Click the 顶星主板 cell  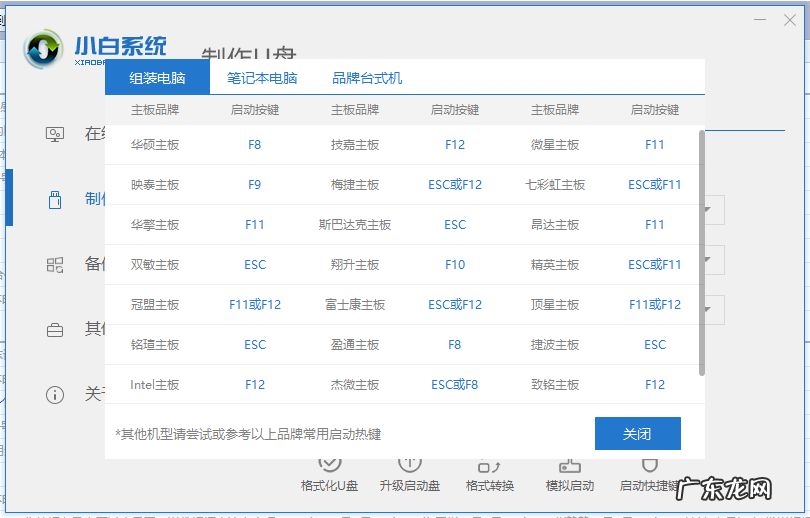pyautogui.click(x=555, y=305)
